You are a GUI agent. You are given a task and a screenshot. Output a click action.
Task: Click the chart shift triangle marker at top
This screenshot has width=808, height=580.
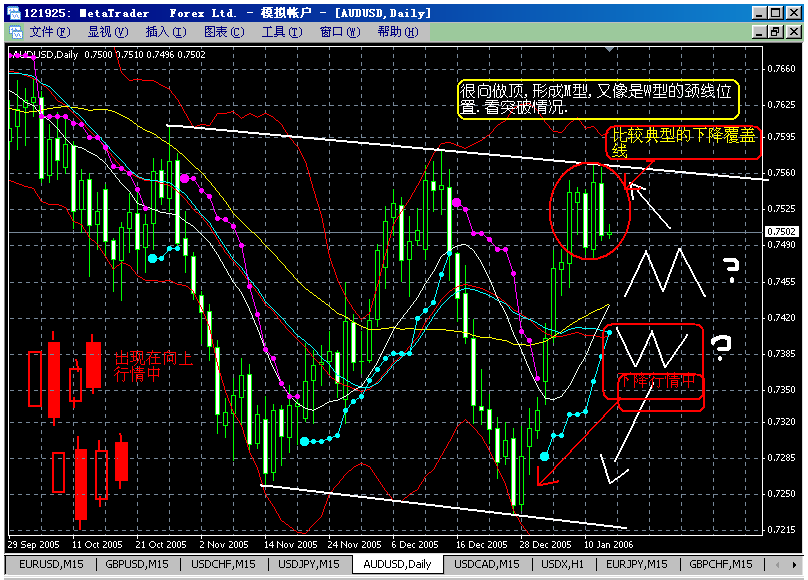click(610, 49)
